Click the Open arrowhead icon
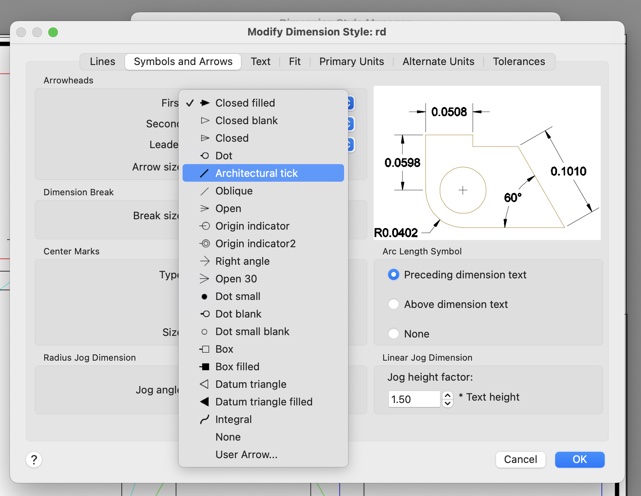The image size is (641, 496). (x=204, y=209)
